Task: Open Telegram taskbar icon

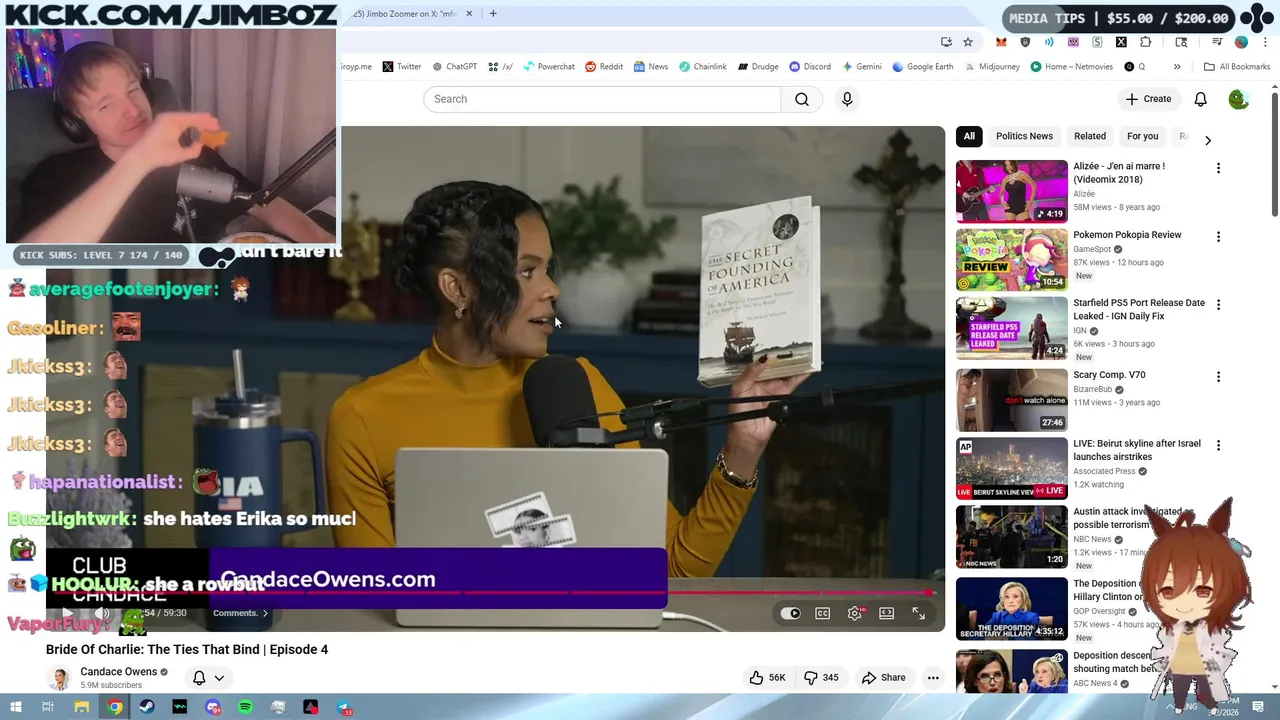Action: tap(344, 707)
